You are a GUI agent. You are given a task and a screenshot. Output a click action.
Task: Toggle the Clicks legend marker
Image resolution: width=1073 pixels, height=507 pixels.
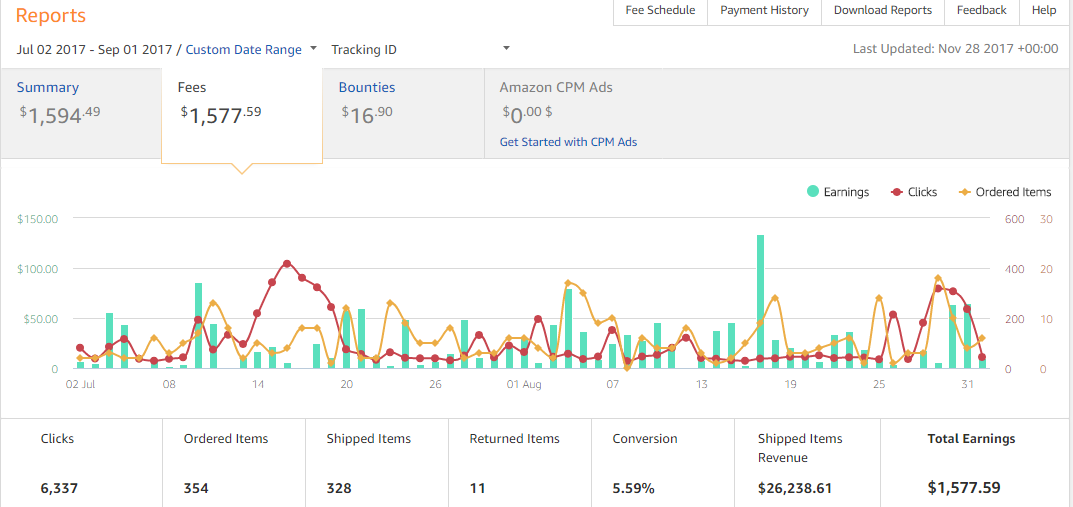pyautogui.click(x=897, y=192)
